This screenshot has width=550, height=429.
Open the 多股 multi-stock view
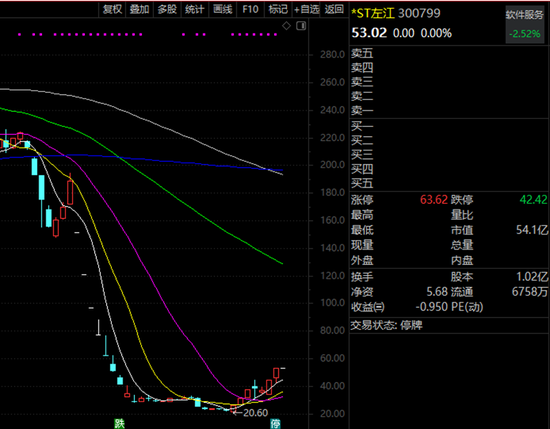pyautogui.click(x=167, y=9)
